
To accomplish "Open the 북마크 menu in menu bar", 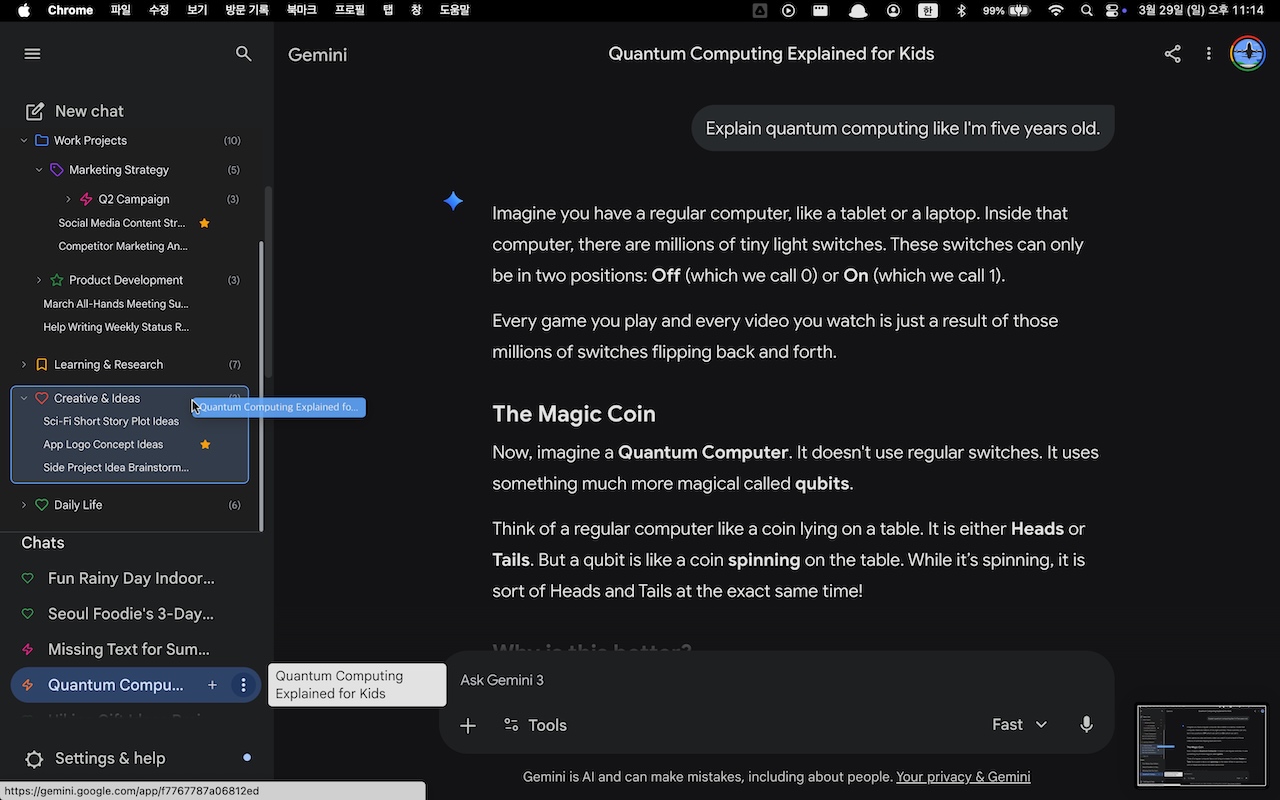I will pos(301,10).
